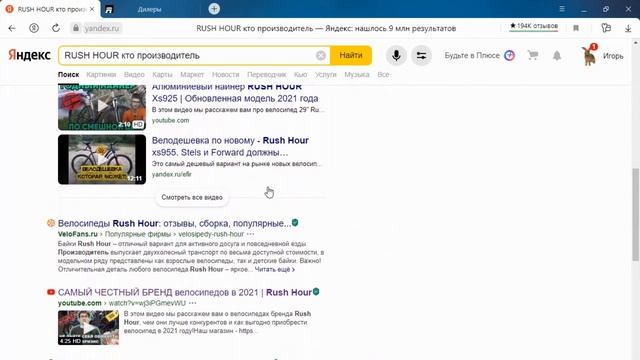640x360 pixels.
Task: Go back with the browser back arrow
Action: [12, 28]
